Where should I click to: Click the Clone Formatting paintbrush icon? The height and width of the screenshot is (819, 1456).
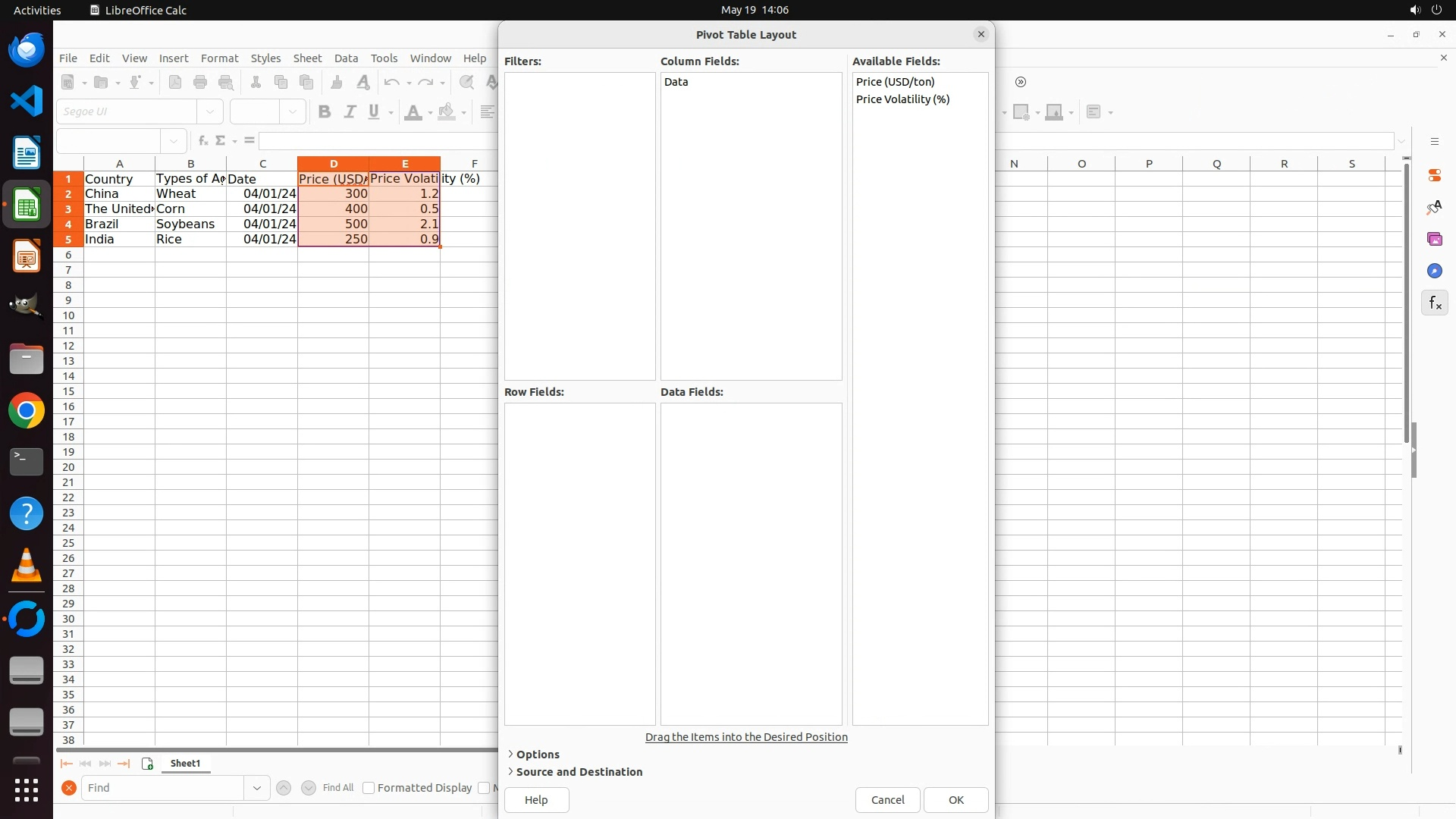coord(337,83)
